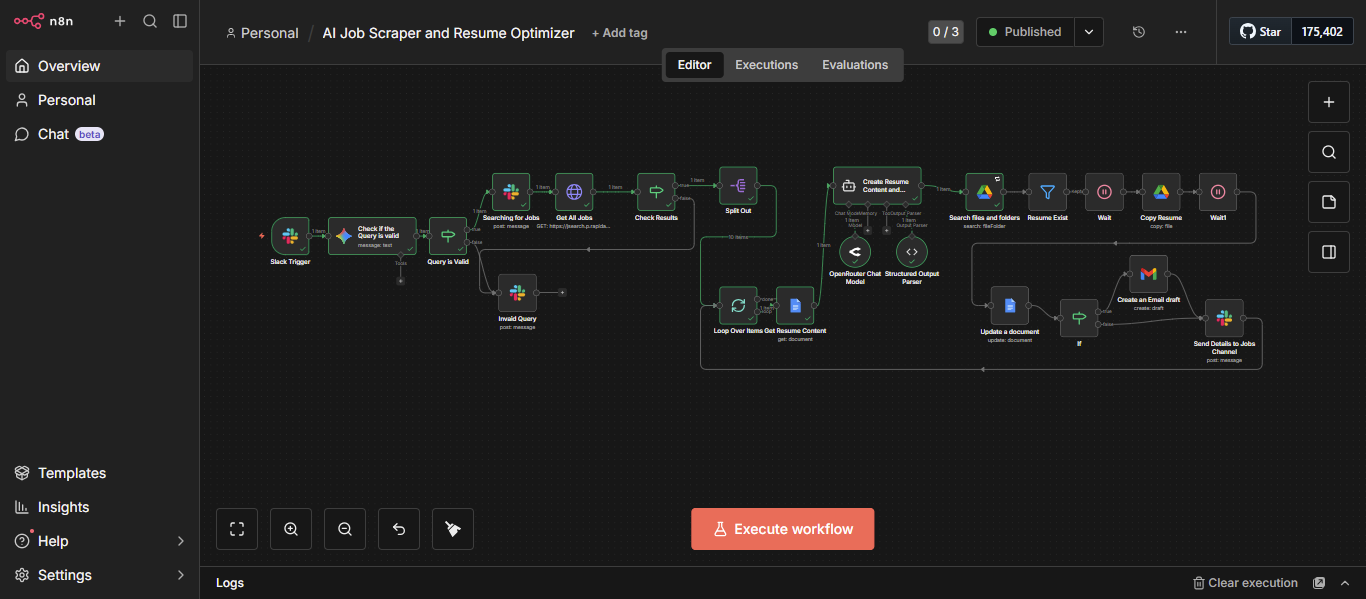Expand the Published dropdown arrow
This screenshot has height=599, width=1366.
pyautogui.click(x=1089, y=32)
